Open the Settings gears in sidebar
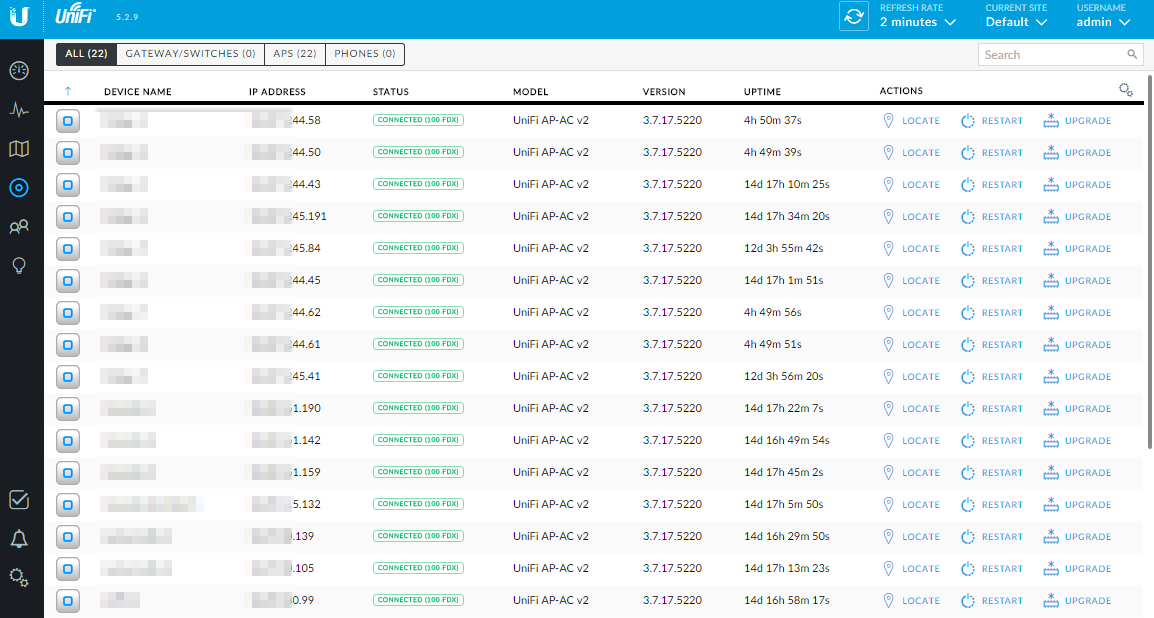The height and width of the screenshot is (618, 1154). 19,577
